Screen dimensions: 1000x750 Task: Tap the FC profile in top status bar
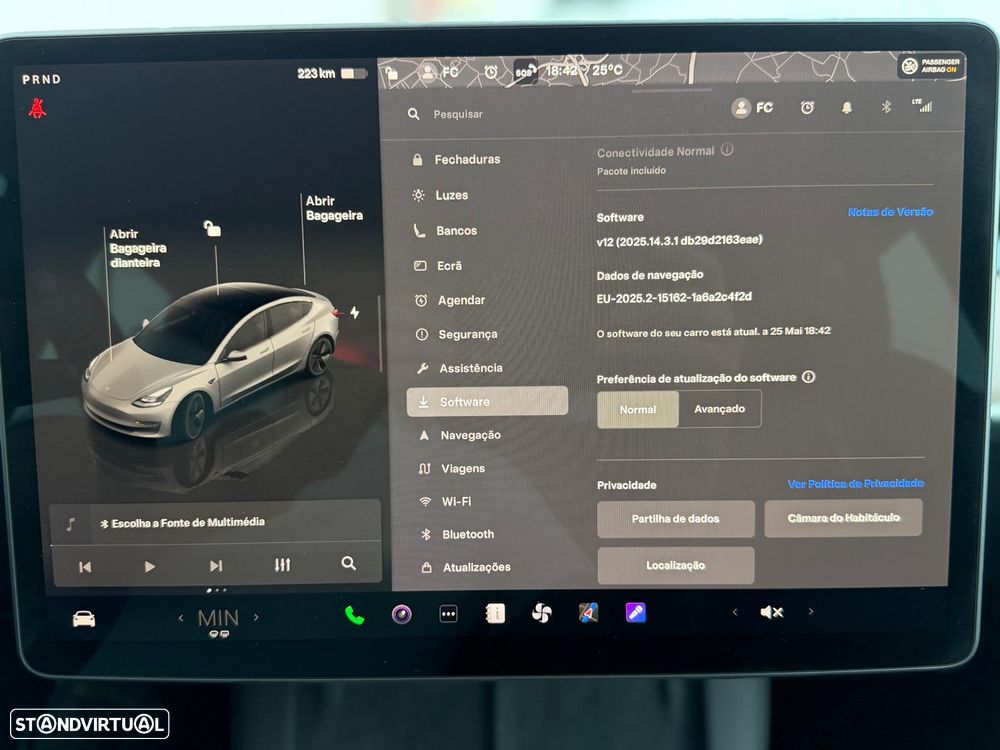439,72
